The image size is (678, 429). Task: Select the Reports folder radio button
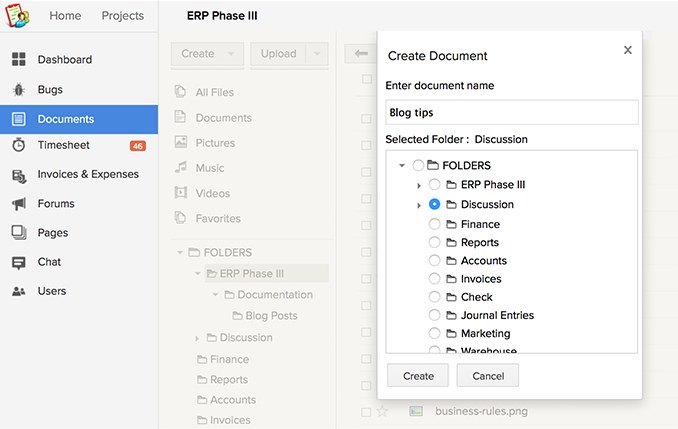coord(434,242)
